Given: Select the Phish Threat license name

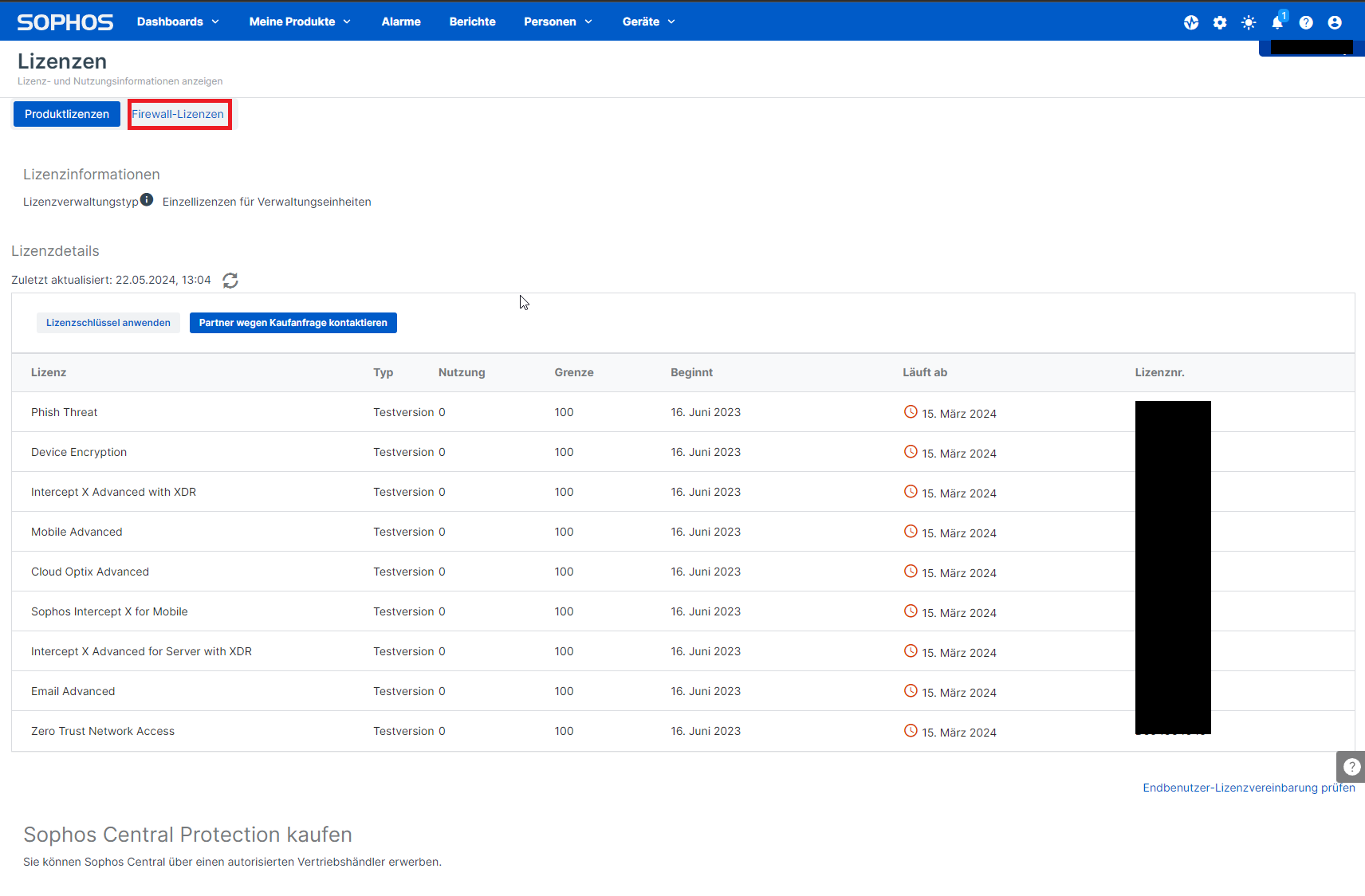Looking at the screenshot, I should pos(65,412).
